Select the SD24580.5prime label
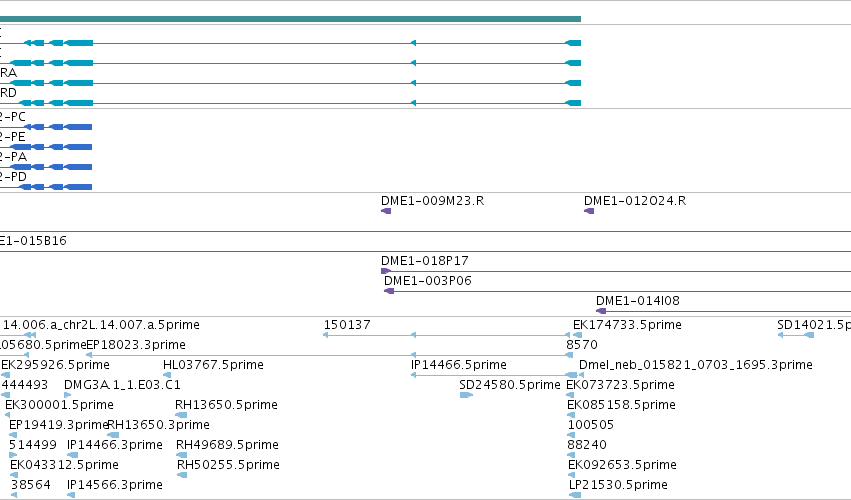 (510, 385)
